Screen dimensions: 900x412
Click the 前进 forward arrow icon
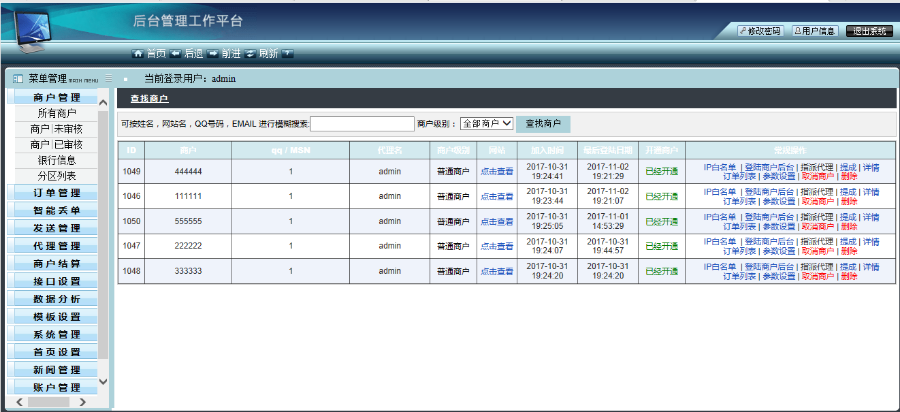point(213,53)
